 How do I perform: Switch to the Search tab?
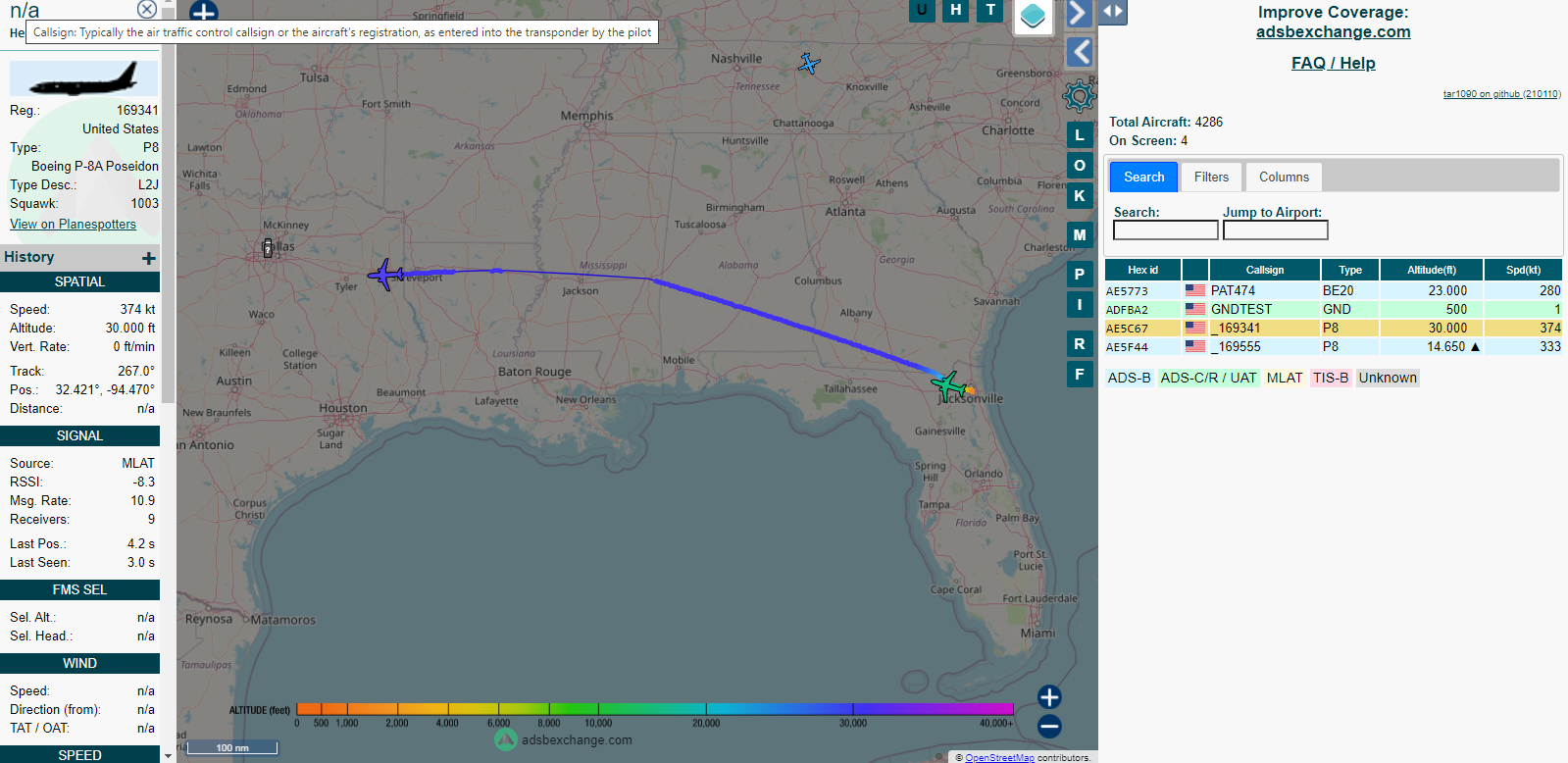click(1143, 178)
